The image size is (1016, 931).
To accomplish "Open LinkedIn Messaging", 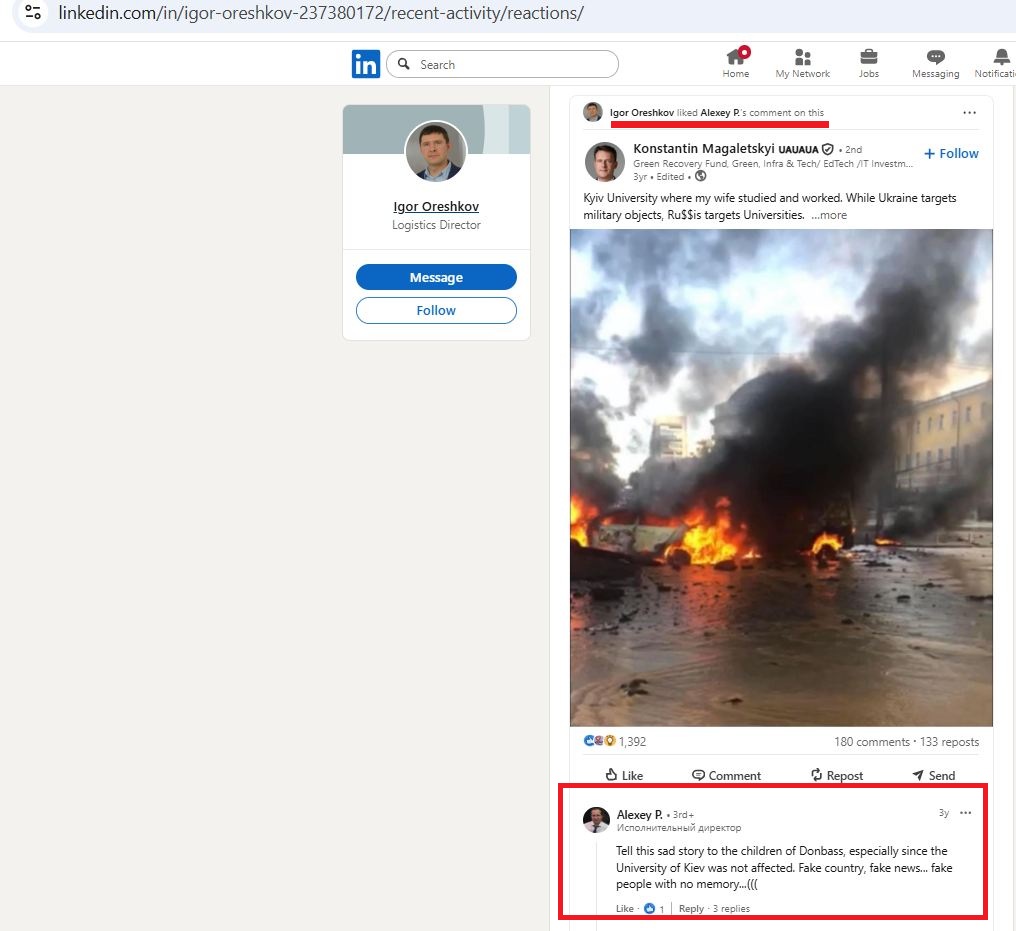I will (x=934, y=62).
